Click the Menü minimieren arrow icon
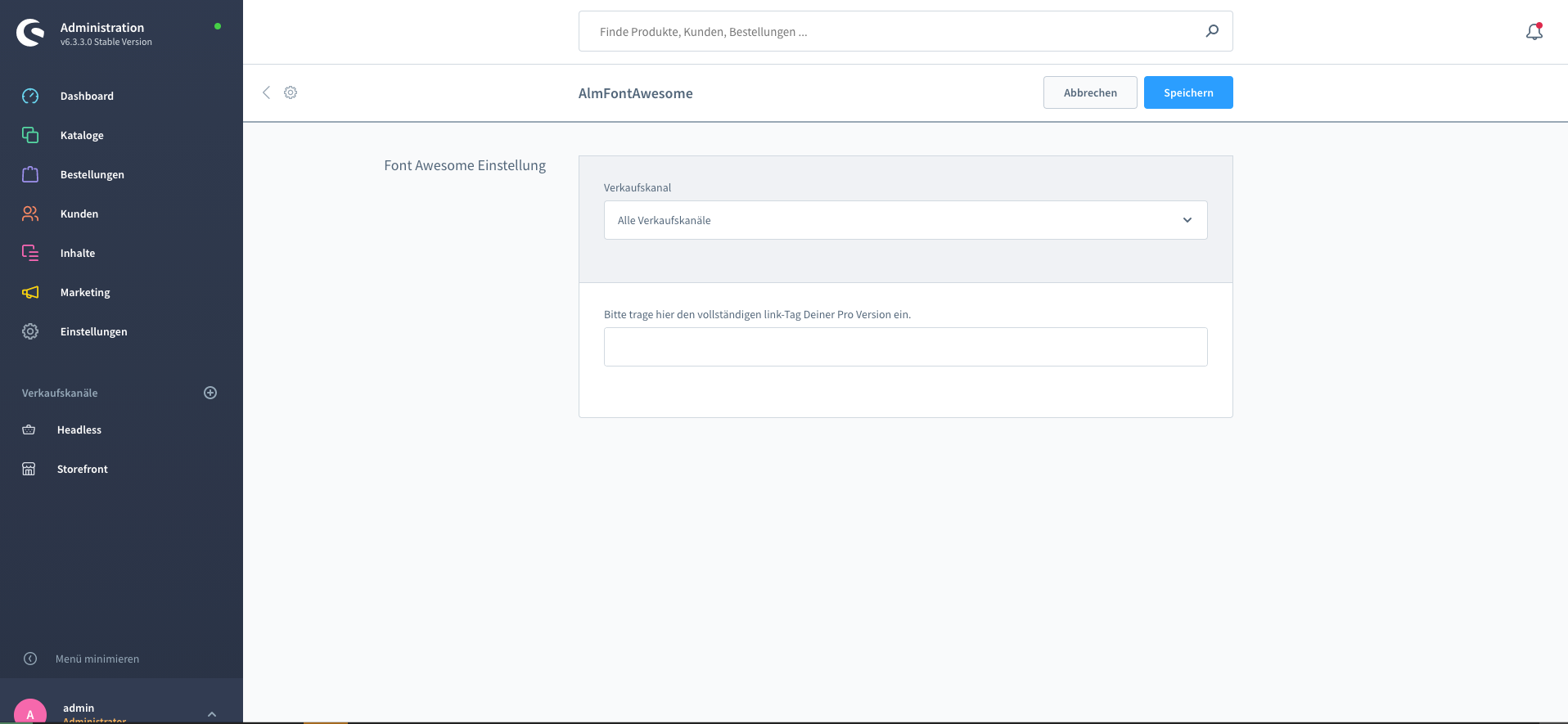The height and width of the screenshot is (724, 1568). (30, 659)
